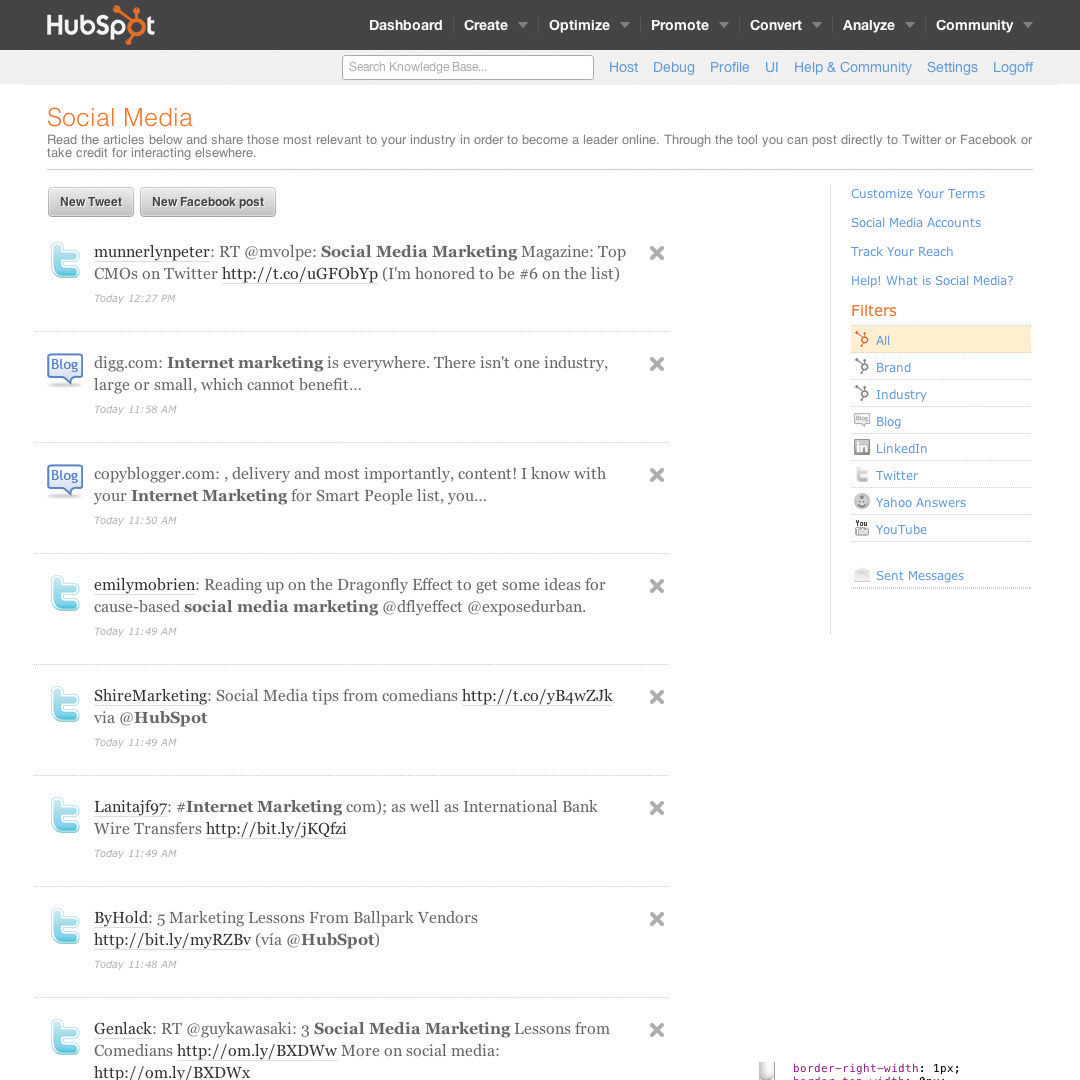
Task: Open the UI link
Action: click(771, 67)
